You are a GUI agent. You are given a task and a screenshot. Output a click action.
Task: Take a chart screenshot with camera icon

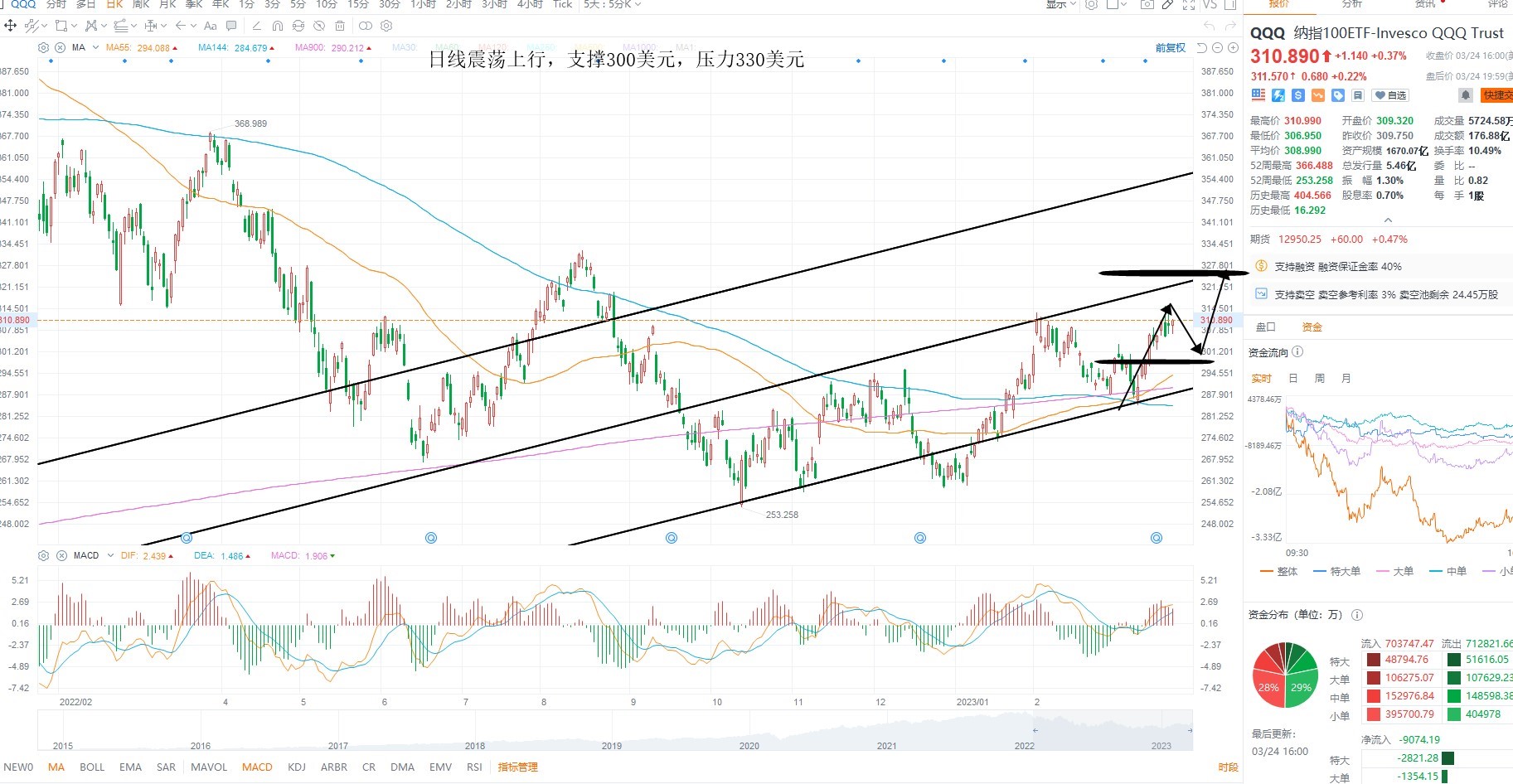(1147, 4)
